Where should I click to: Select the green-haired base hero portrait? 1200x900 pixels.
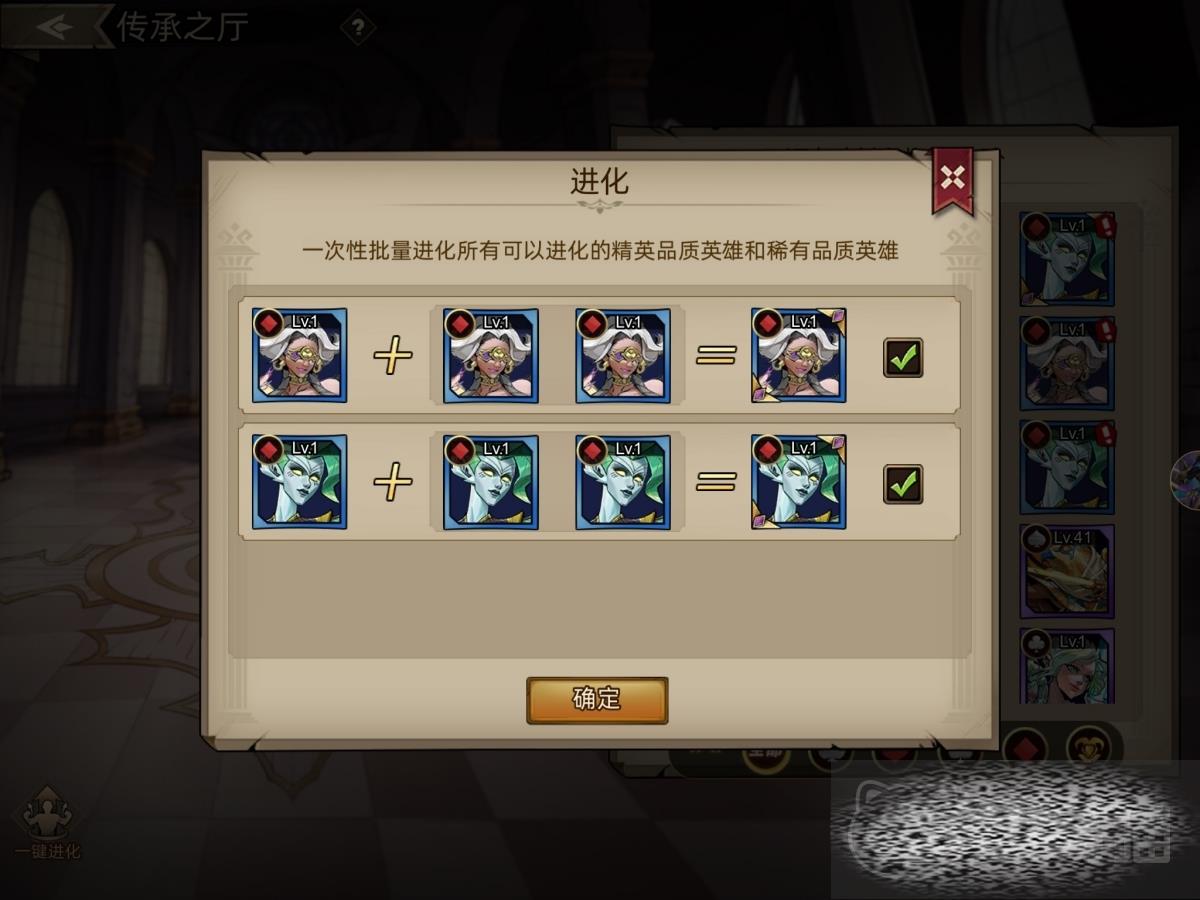click(x=300, y=482)
